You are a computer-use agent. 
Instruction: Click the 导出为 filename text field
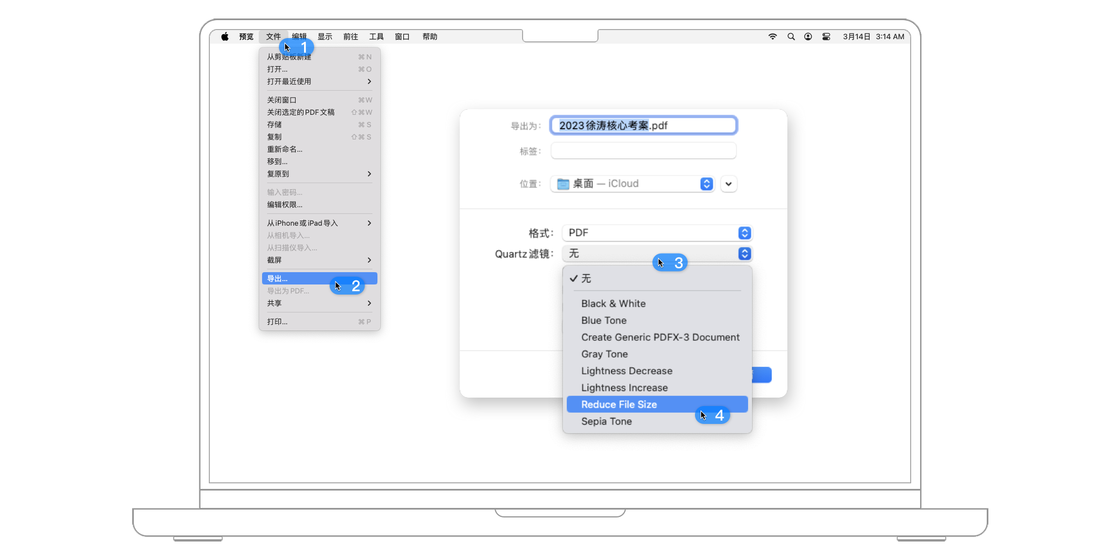click(643, 126)
